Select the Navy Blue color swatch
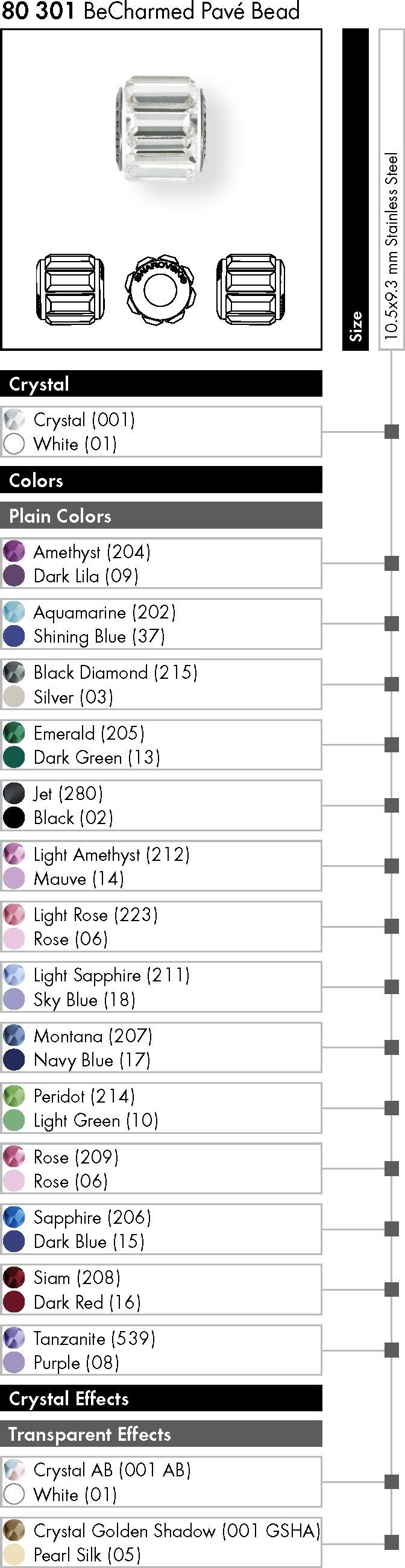Viewport: 405px width, 1568px height. 14,1059
